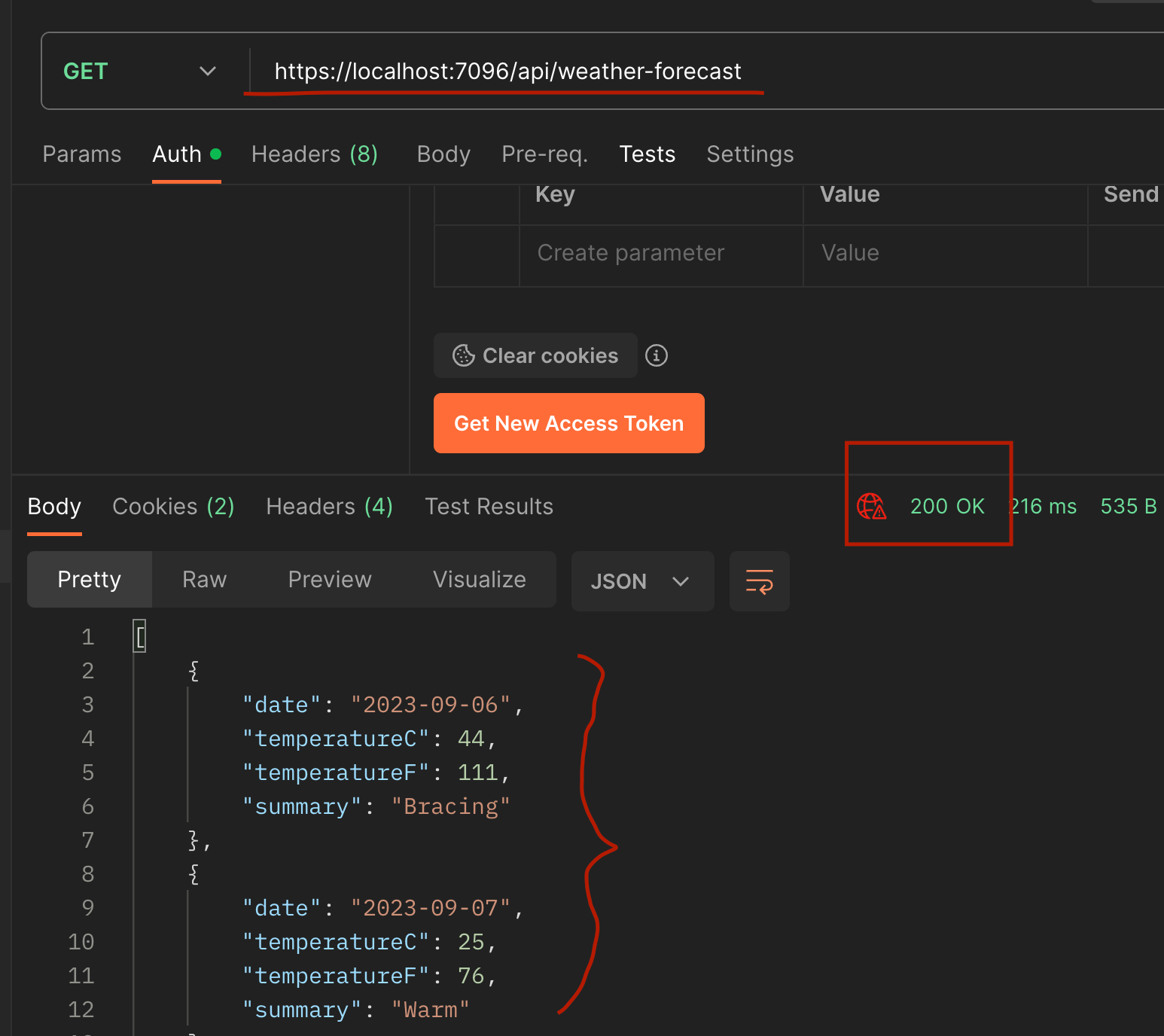The height and width of the screenshot is (1036, 1164).
Task: Toggle the word wrap icon button
Action: (x=759, y=581)
